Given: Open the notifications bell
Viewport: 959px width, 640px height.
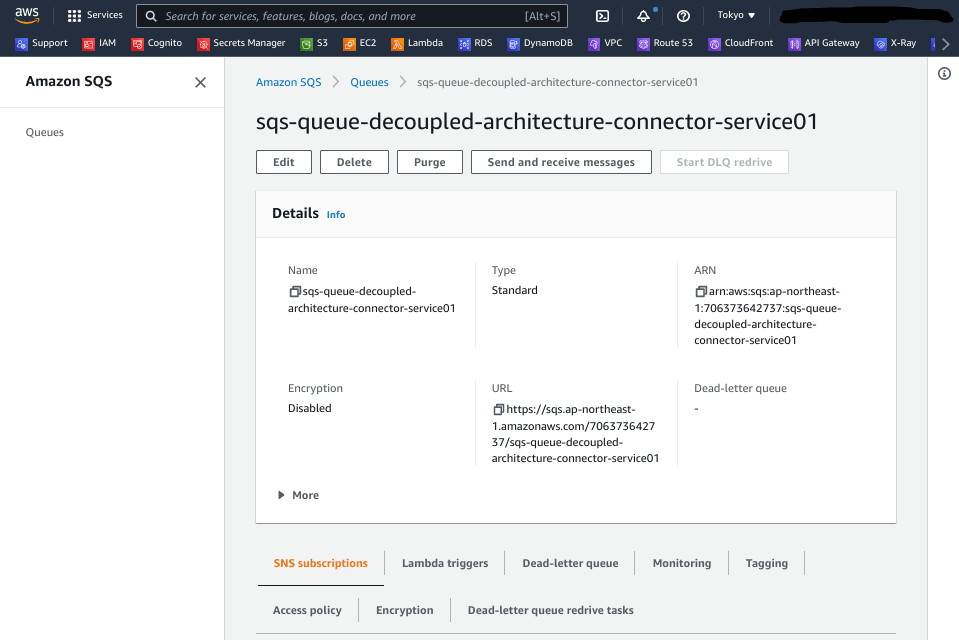Looking at the screenshot, I should 643,16.
